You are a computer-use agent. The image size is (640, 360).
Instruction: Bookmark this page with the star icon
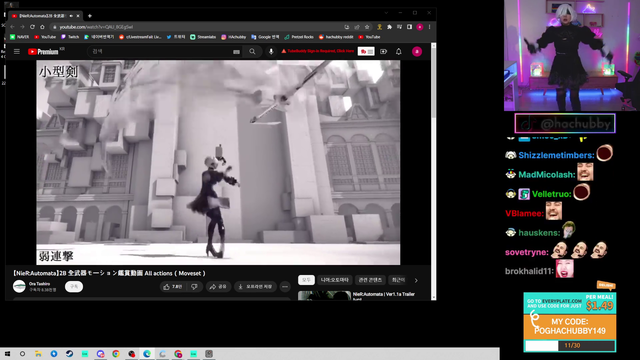(367, 27)
